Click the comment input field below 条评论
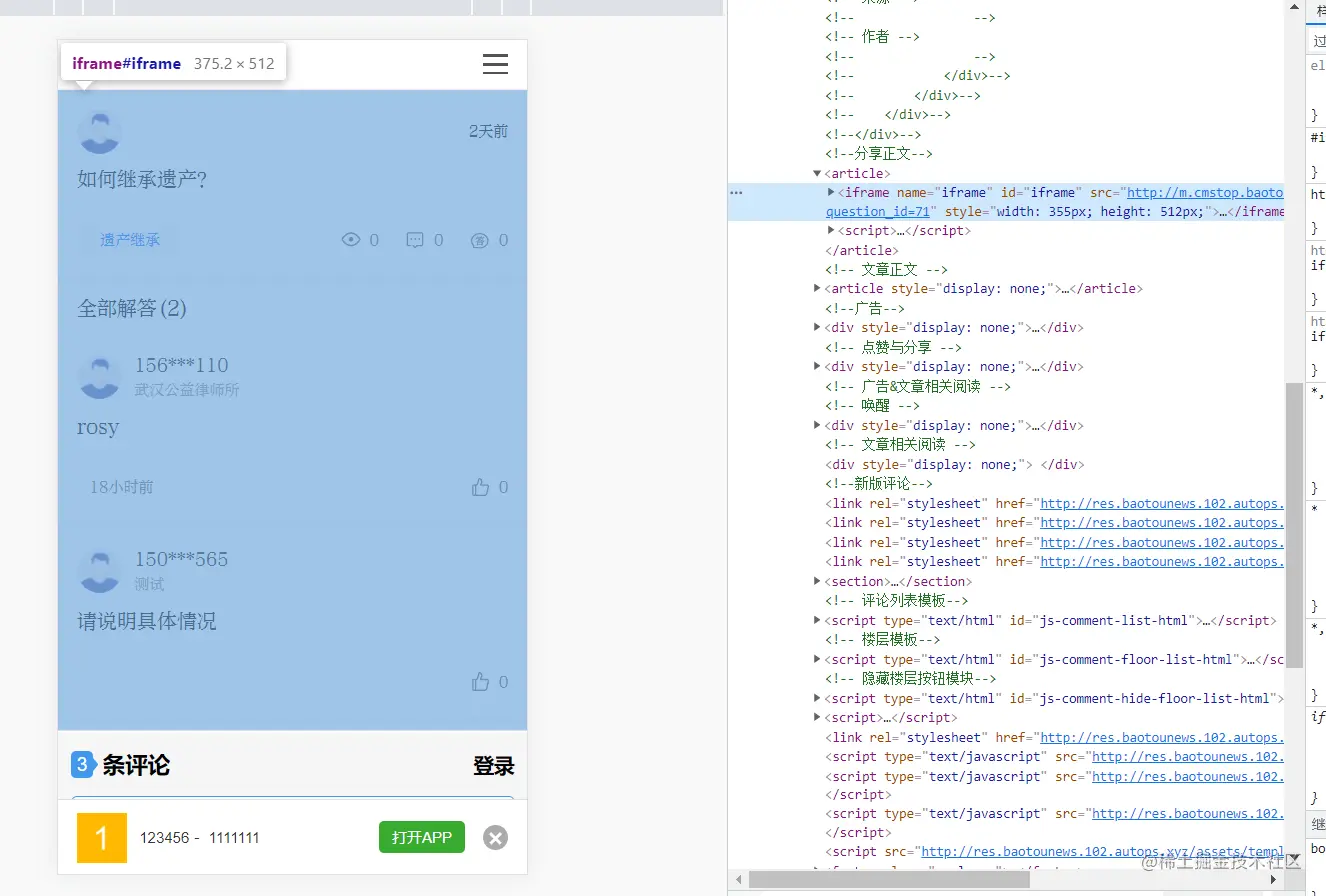This screenshot has height=896, width=1326. pos(292,798)
